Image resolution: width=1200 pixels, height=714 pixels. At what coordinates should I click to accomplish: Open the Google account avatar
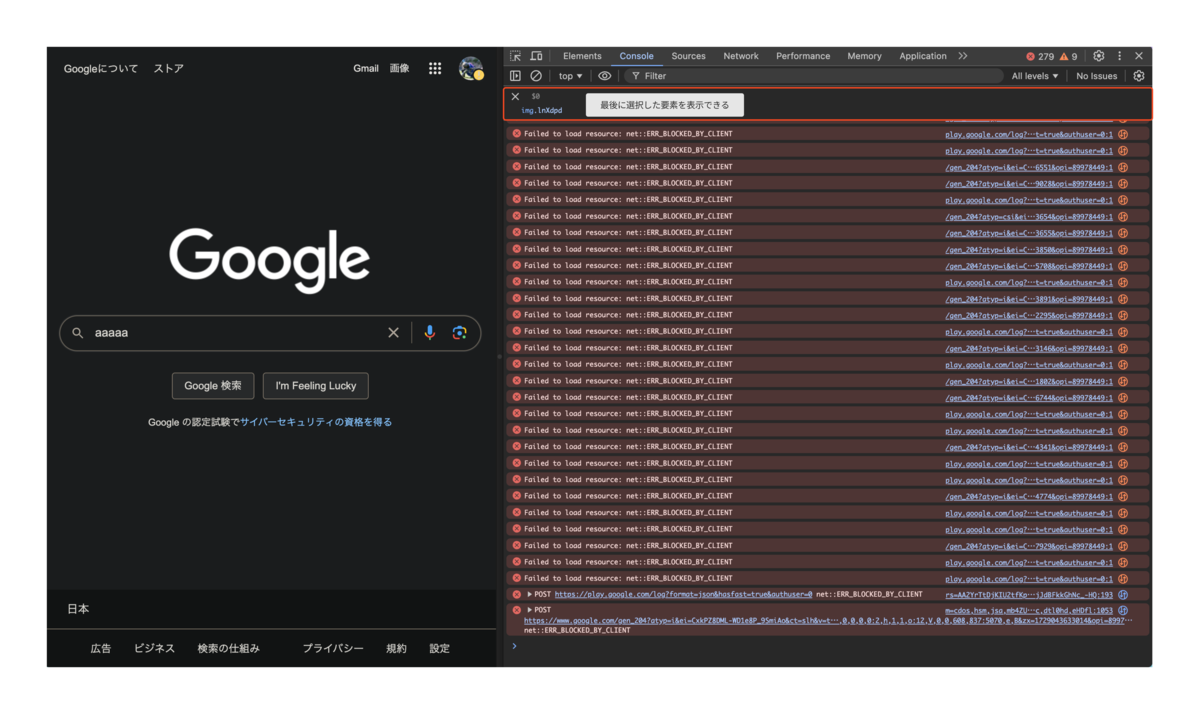pyautogui.click(x=471, y=68)
